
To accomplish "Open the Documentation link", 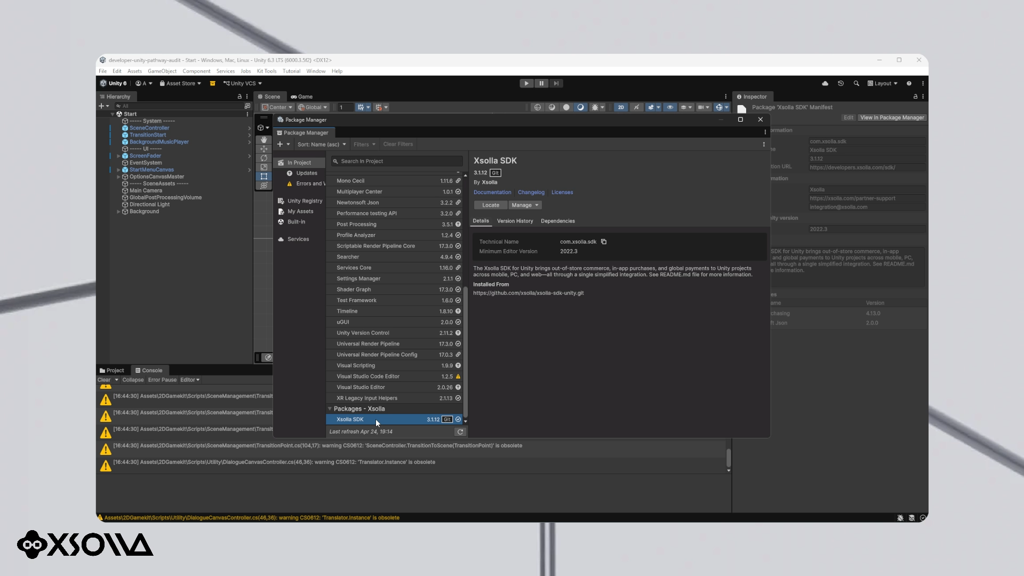I will [x=492, y=193].
